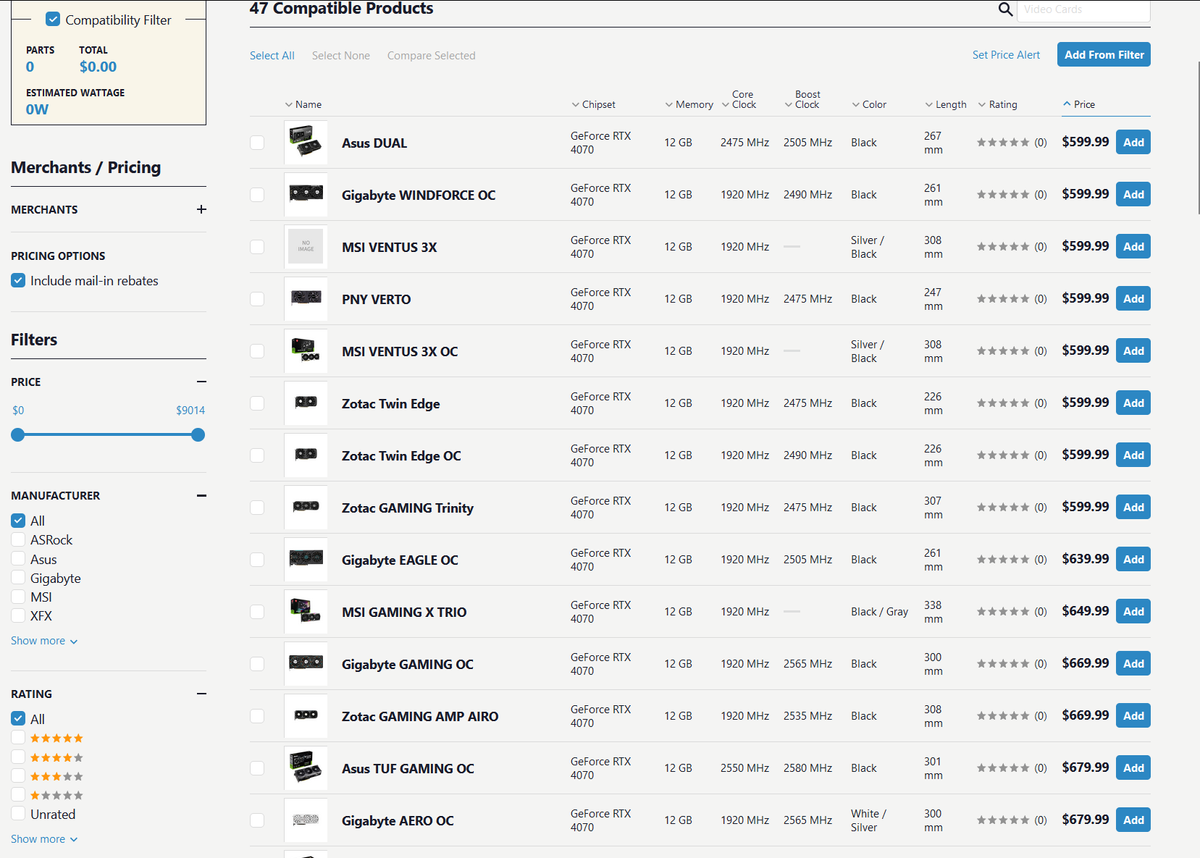The image size is (1200, 858).
Task: Sort products by Chipset column
Action: [x=593, y=105]
